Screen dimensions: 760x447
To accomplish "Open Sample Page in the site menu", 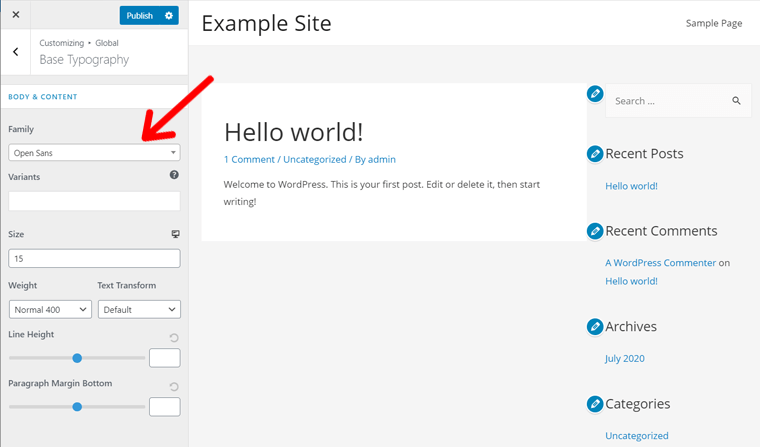I will [713, 23].
